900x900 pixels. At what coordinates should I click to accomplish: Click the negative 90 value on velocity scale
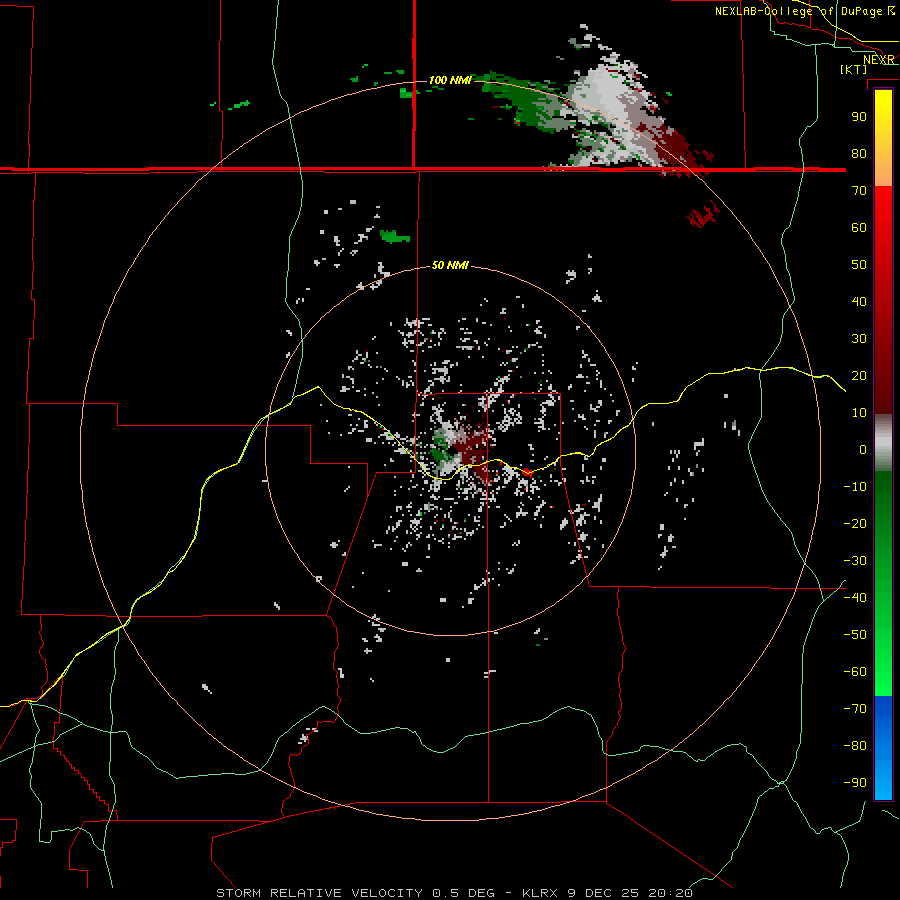tap(855, 782)
